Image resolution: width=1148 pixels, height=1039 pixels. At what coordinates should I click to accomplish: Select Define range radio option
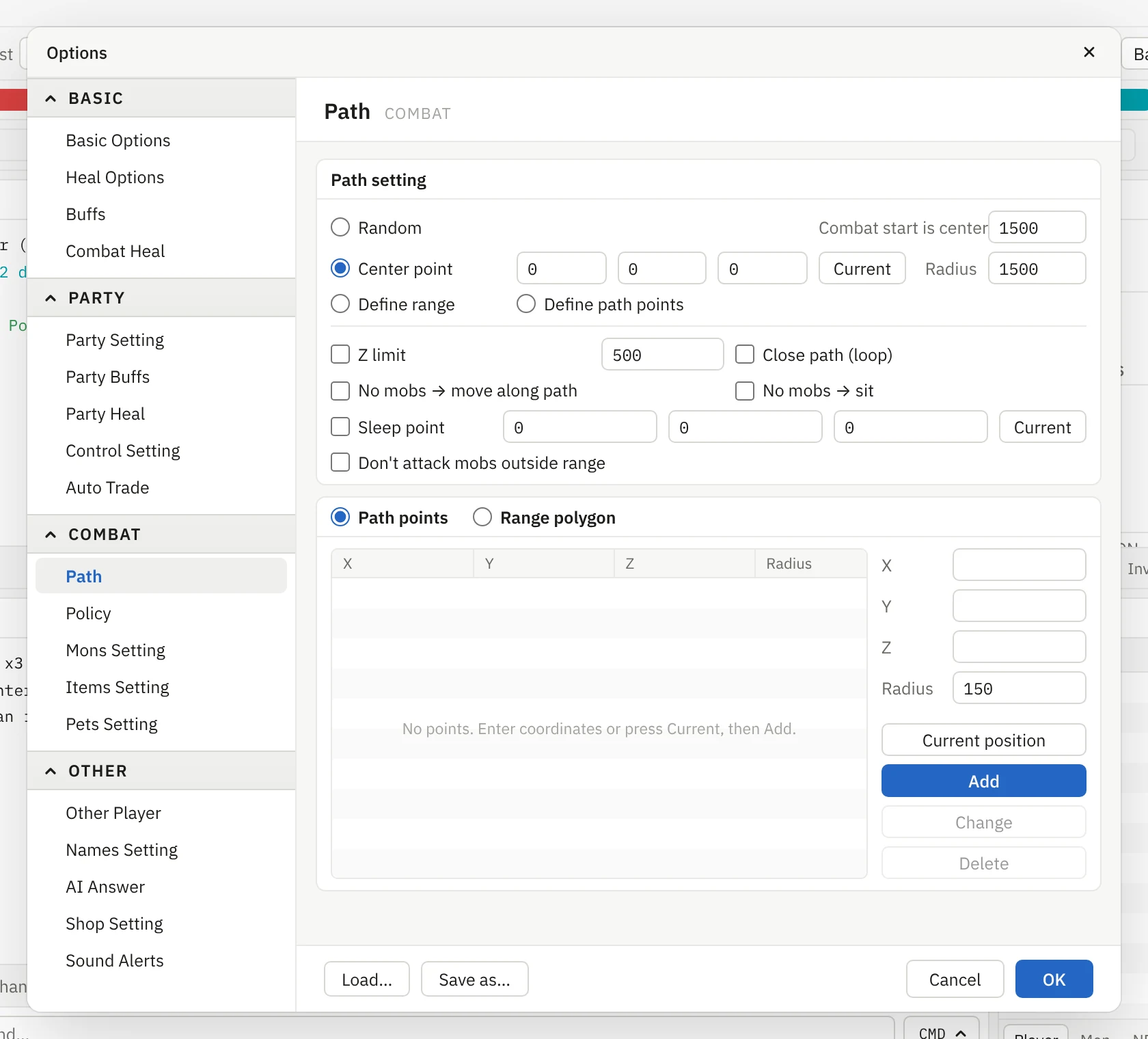tap(340, 304)
